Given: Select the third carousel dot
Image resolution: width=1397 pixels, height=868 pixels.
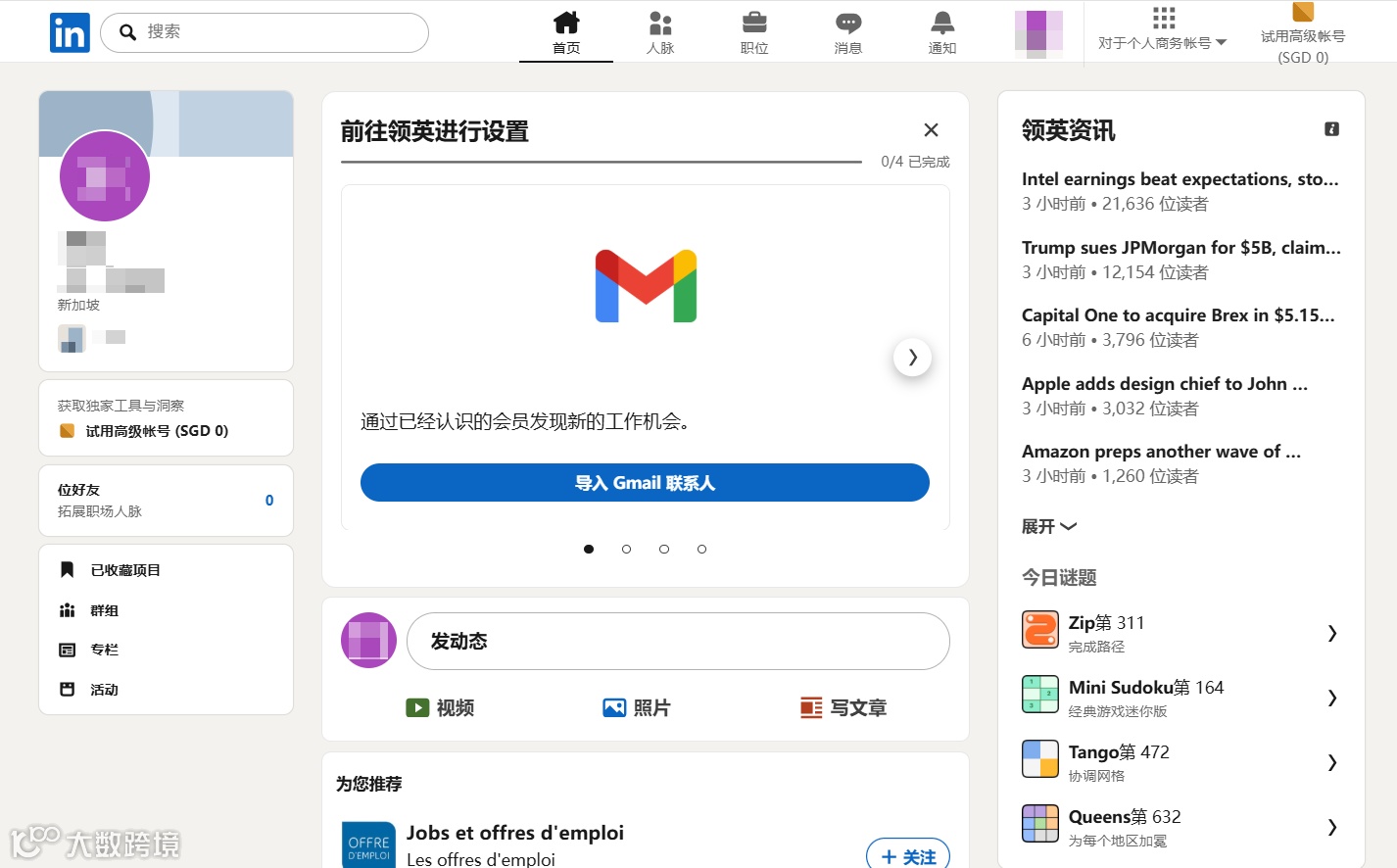Looking at the screenshot, I should click(x=664, y=550).
